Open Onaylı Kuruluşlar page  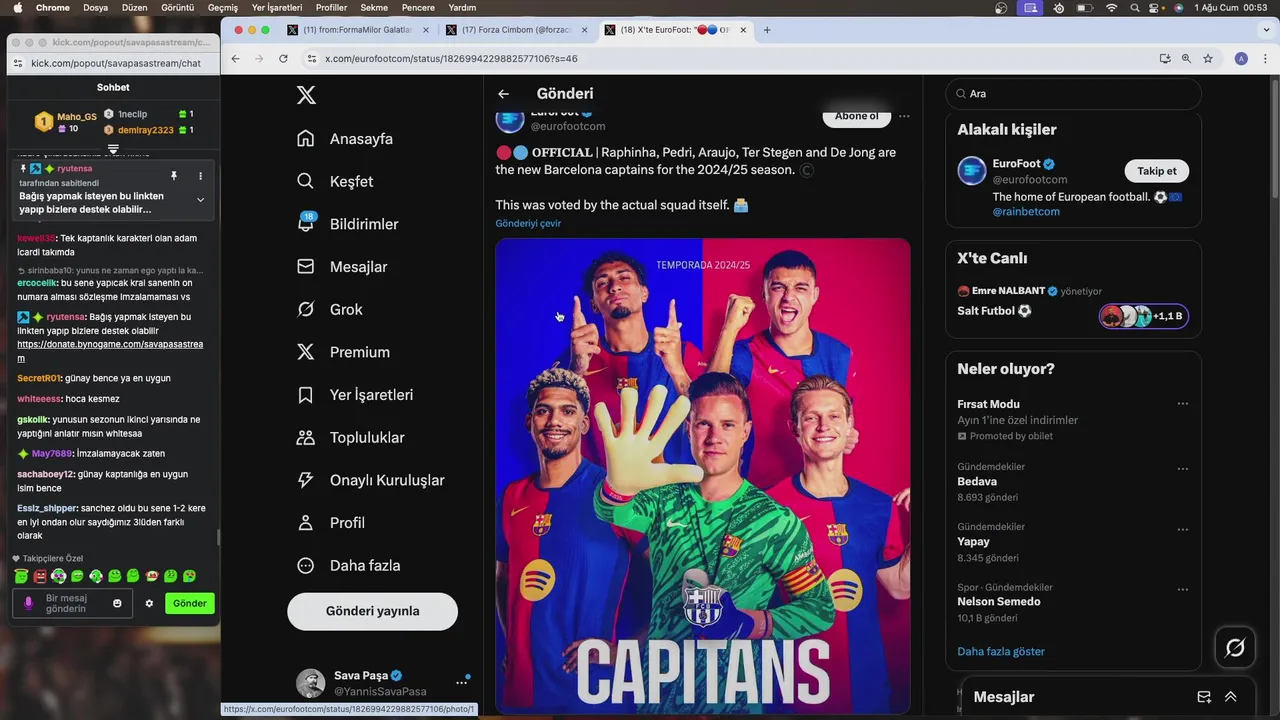(x=371, y=480)
